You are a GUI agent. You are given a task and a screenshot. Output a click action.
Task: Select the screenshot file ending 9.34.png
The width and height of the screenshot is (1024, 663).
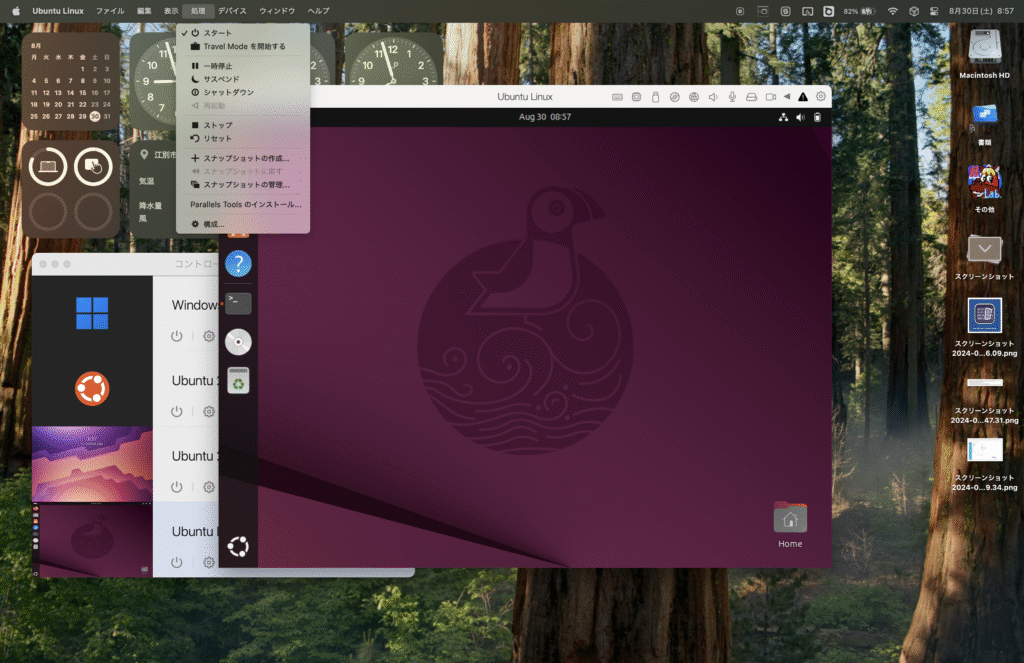click(984, 464)
